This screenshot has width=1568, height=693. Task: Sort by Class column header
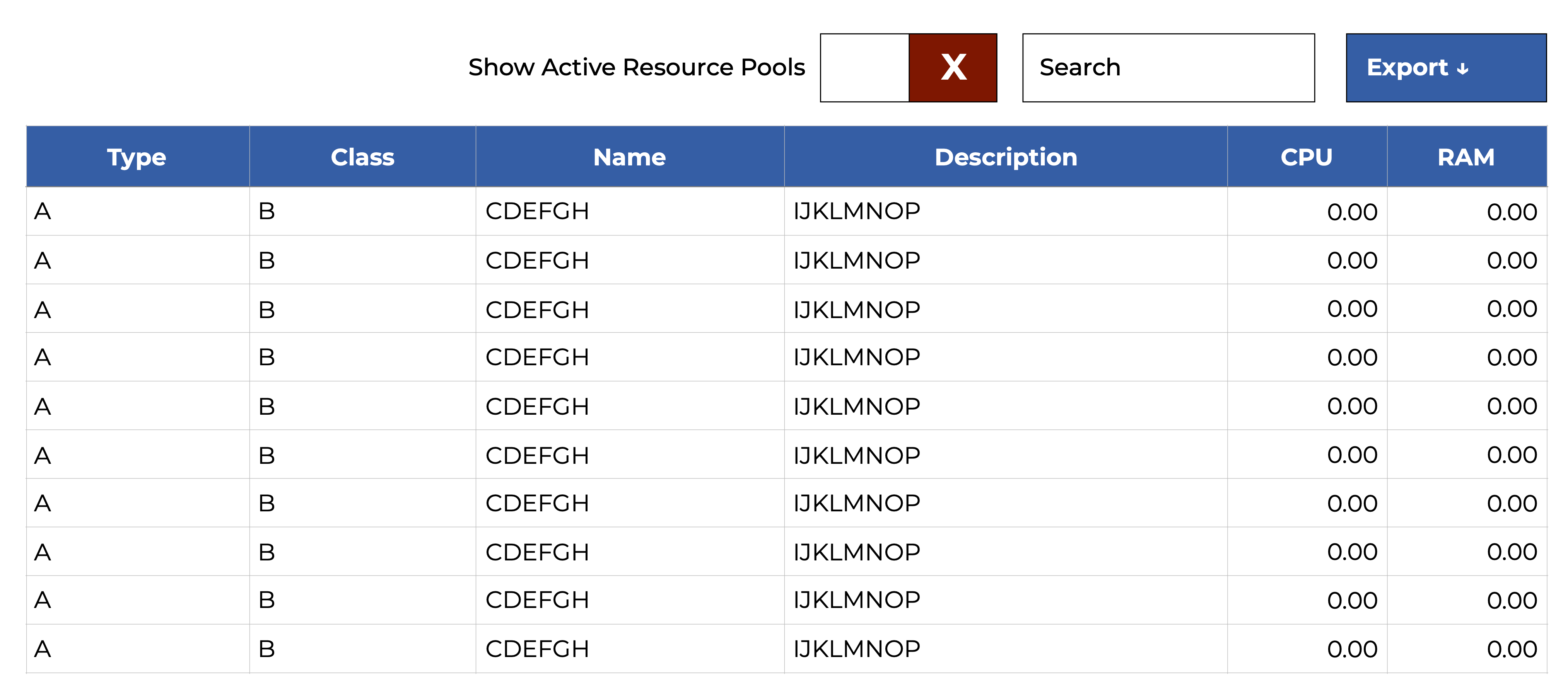pos(362,157)
